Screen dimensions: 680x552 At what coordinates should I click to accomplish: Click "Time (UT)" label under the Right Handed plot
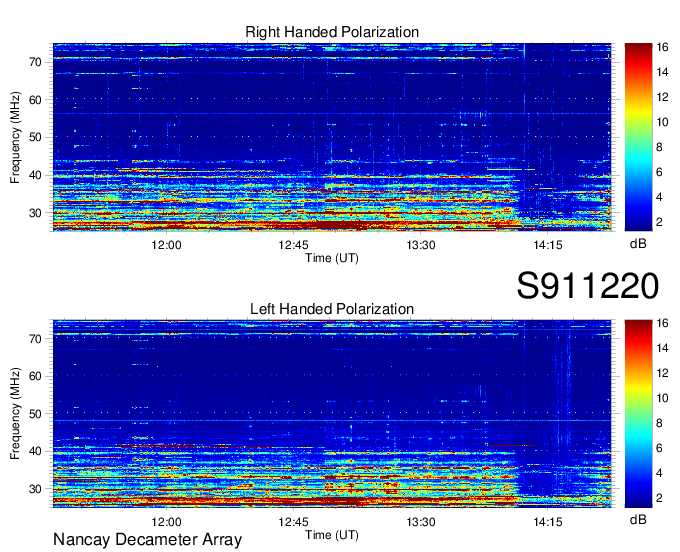click(332, 258)
